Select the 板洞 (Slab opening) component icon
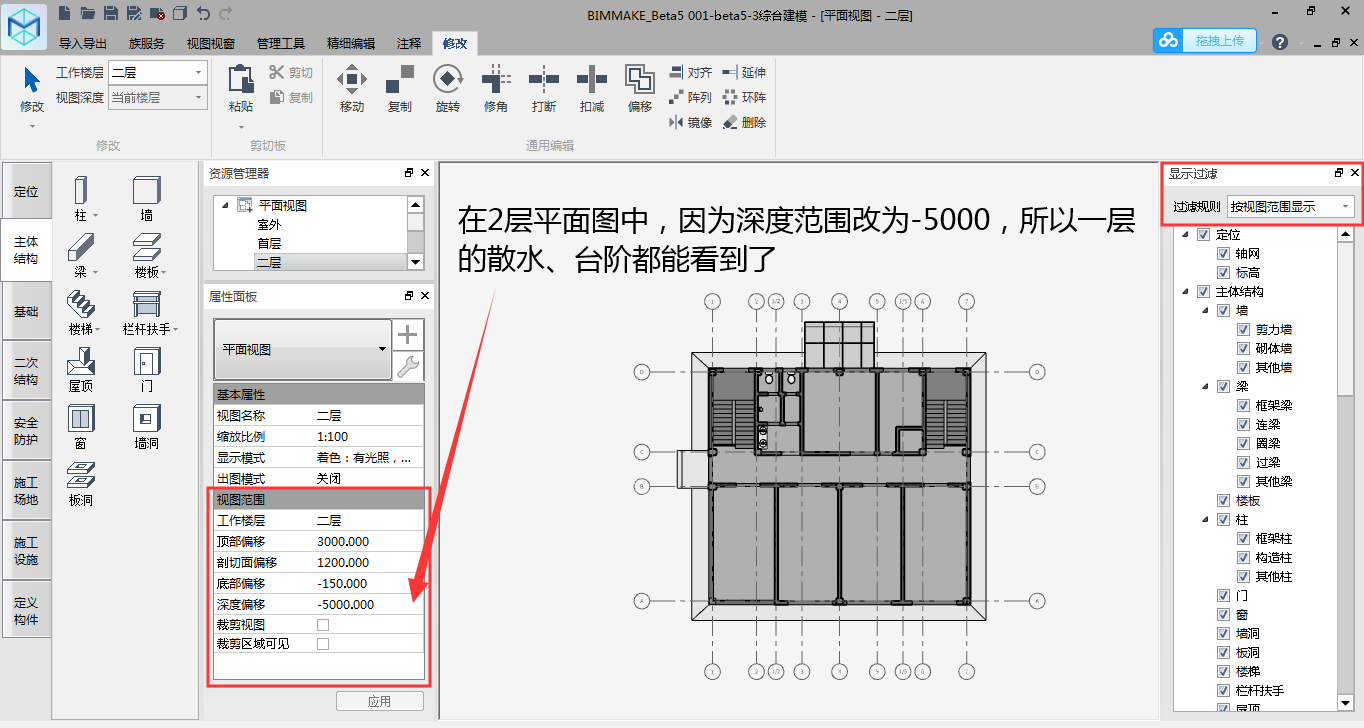 (x=81, y=475)
